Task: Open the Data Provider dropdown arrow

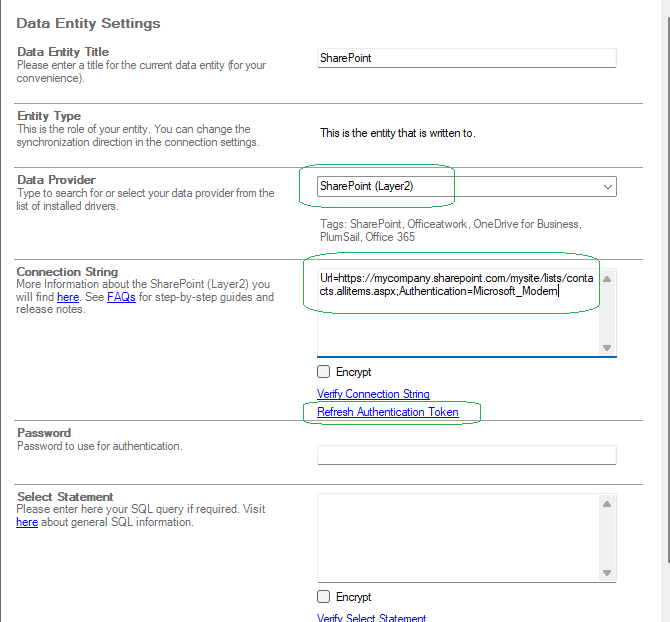Action: tap(608, 187)
